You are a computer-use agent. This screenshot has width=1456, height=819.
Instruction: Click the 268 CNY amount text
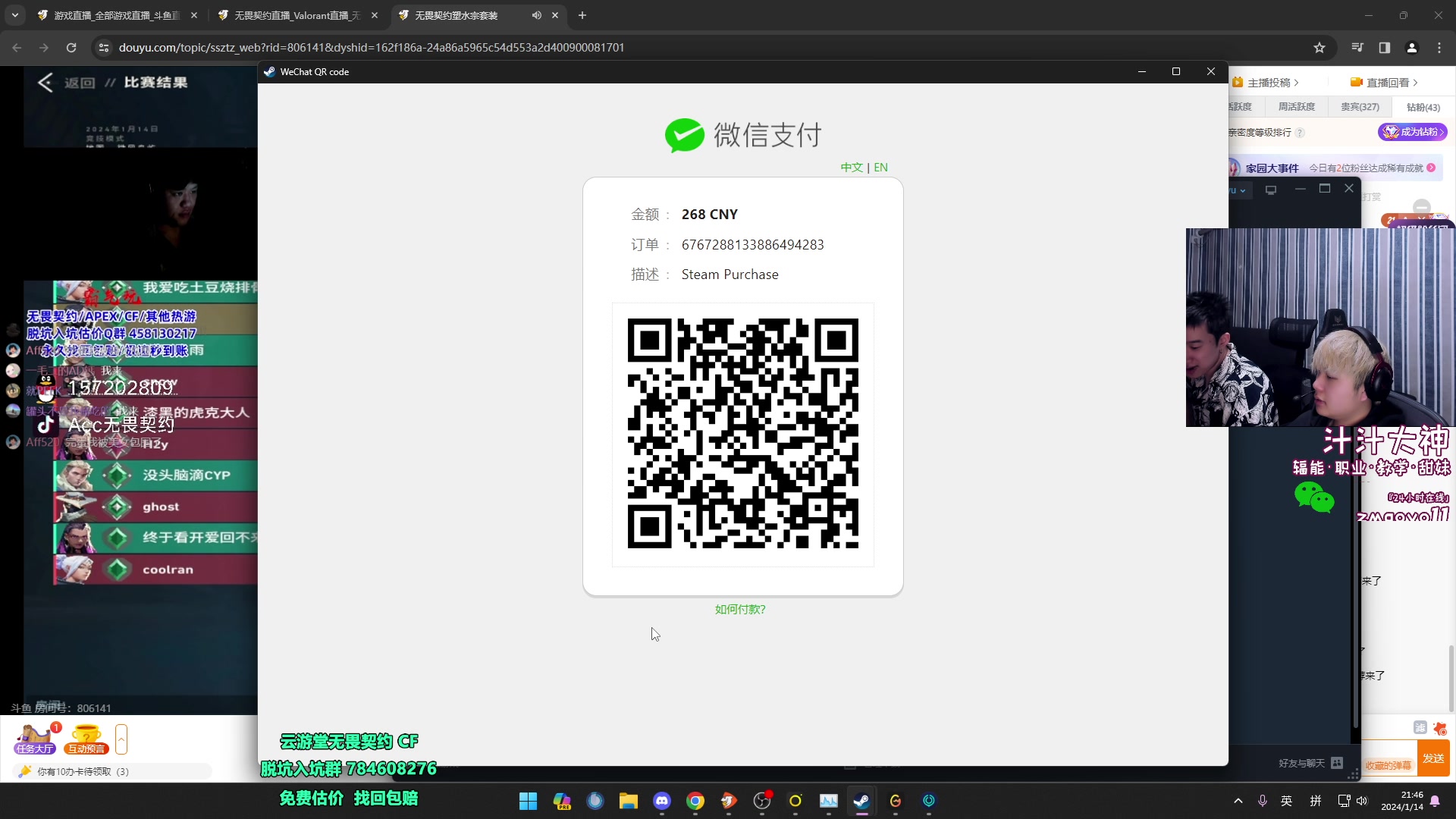pyautogui.click(x=710, y=215)
